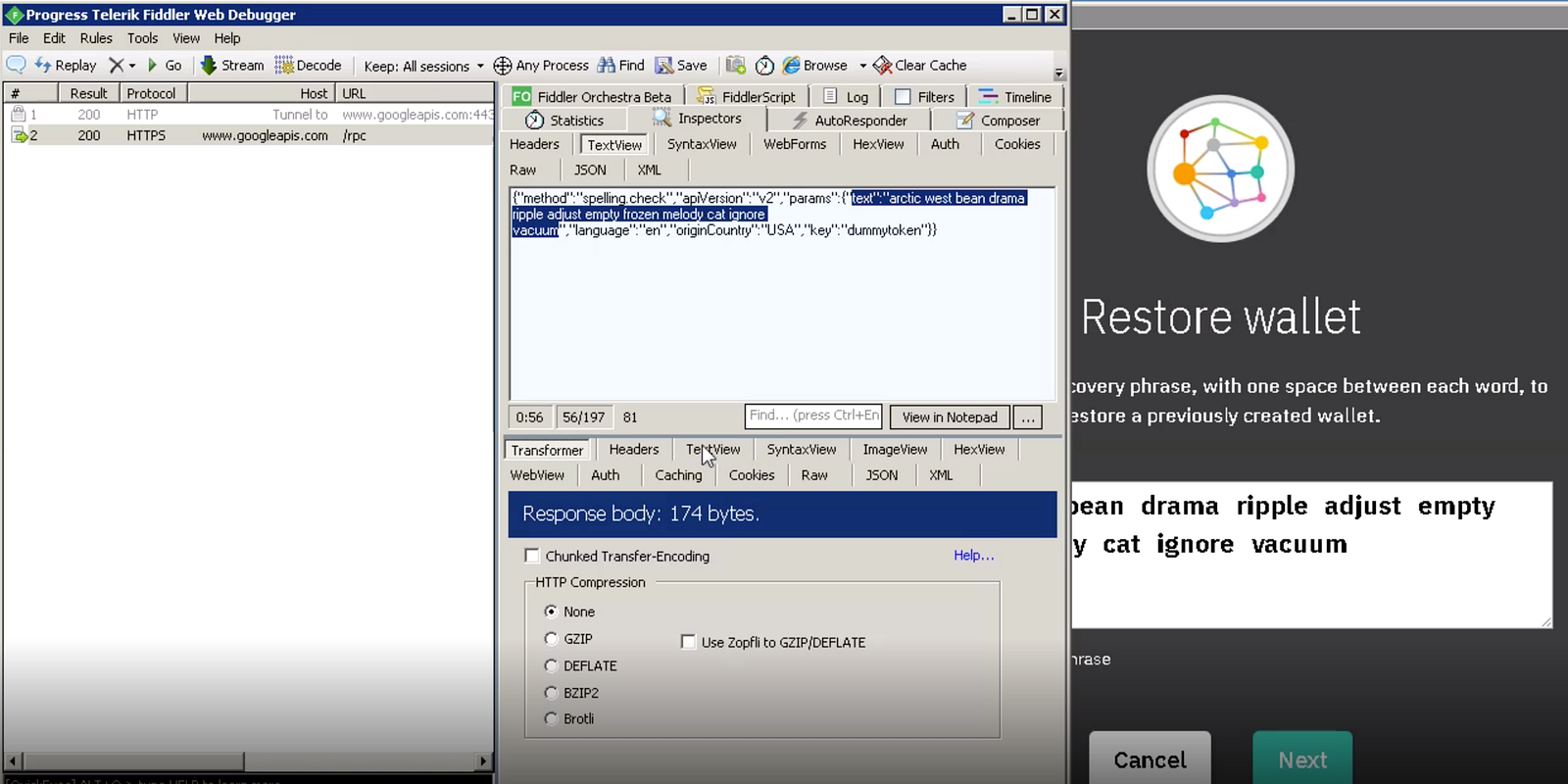
Task: Click the recovery phrase text area
Action: (1311, 555)
